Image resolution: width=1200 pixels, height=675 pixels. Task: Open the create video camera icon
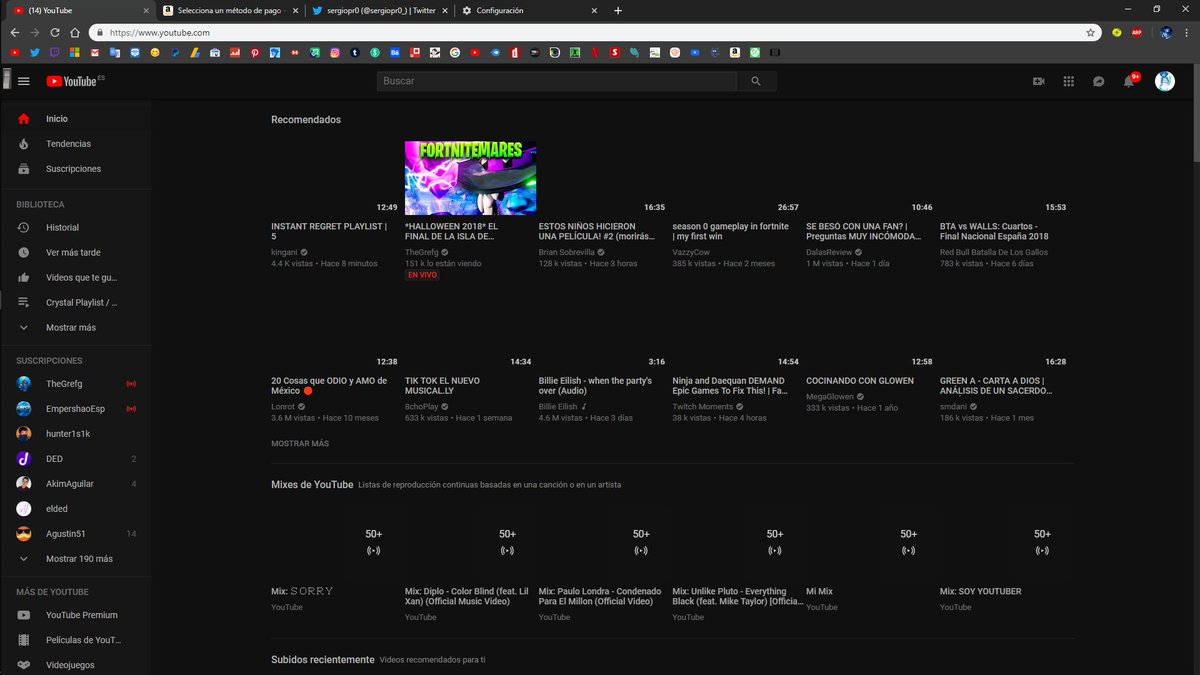(1038, 81)
